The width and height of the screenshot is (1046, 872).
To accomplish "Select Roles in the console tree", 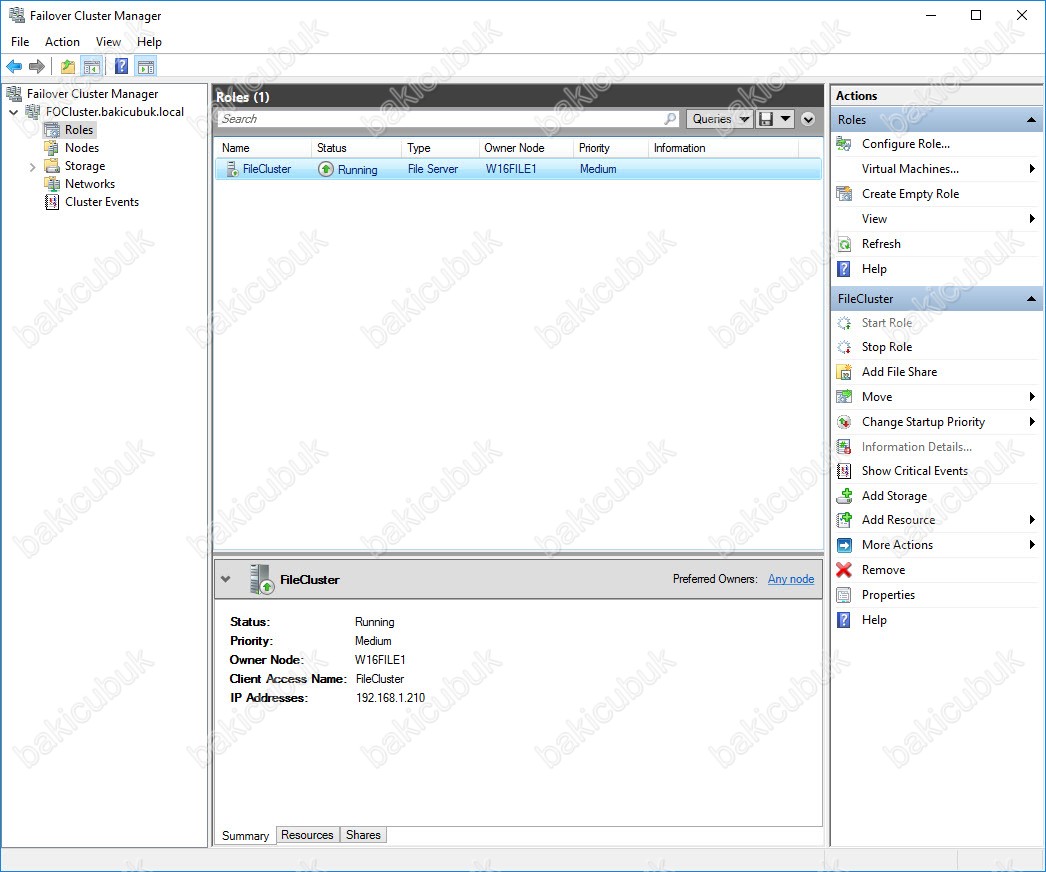I will click(79, 129).
